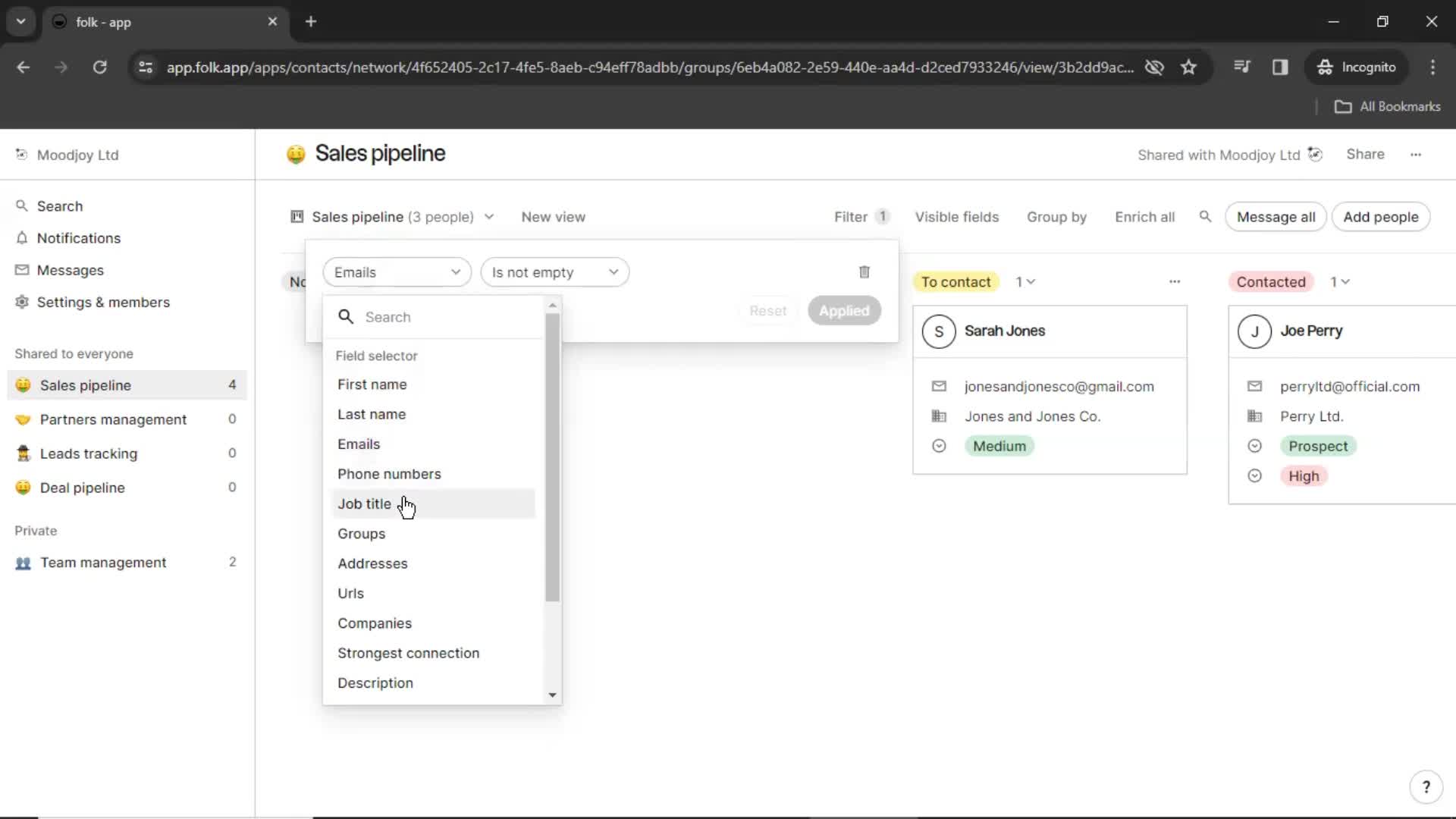Click the Applied filter button
The width and height of the screenshot is (1456, 819).
(x=844, y=311)
